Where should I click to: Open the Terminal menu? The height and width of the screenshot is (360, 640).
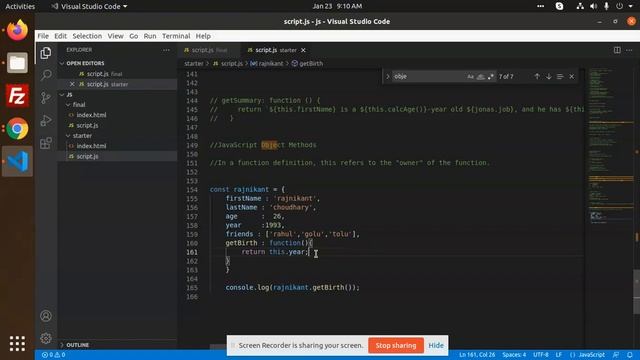176,36
